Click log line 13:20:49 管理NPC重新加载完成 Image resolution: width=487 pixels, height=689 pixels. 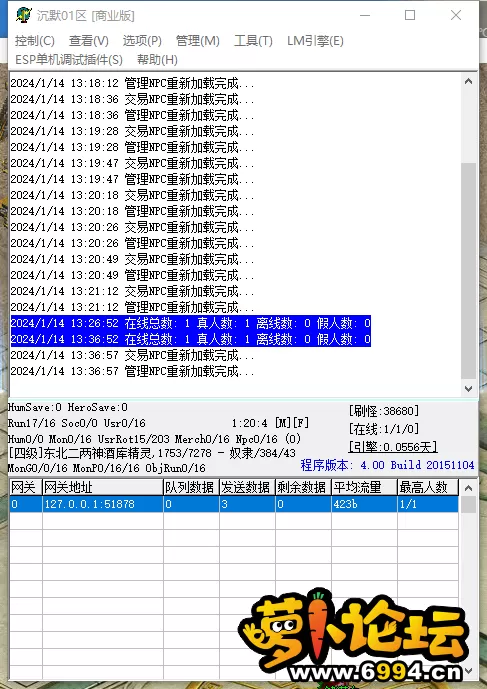[132, 275]
